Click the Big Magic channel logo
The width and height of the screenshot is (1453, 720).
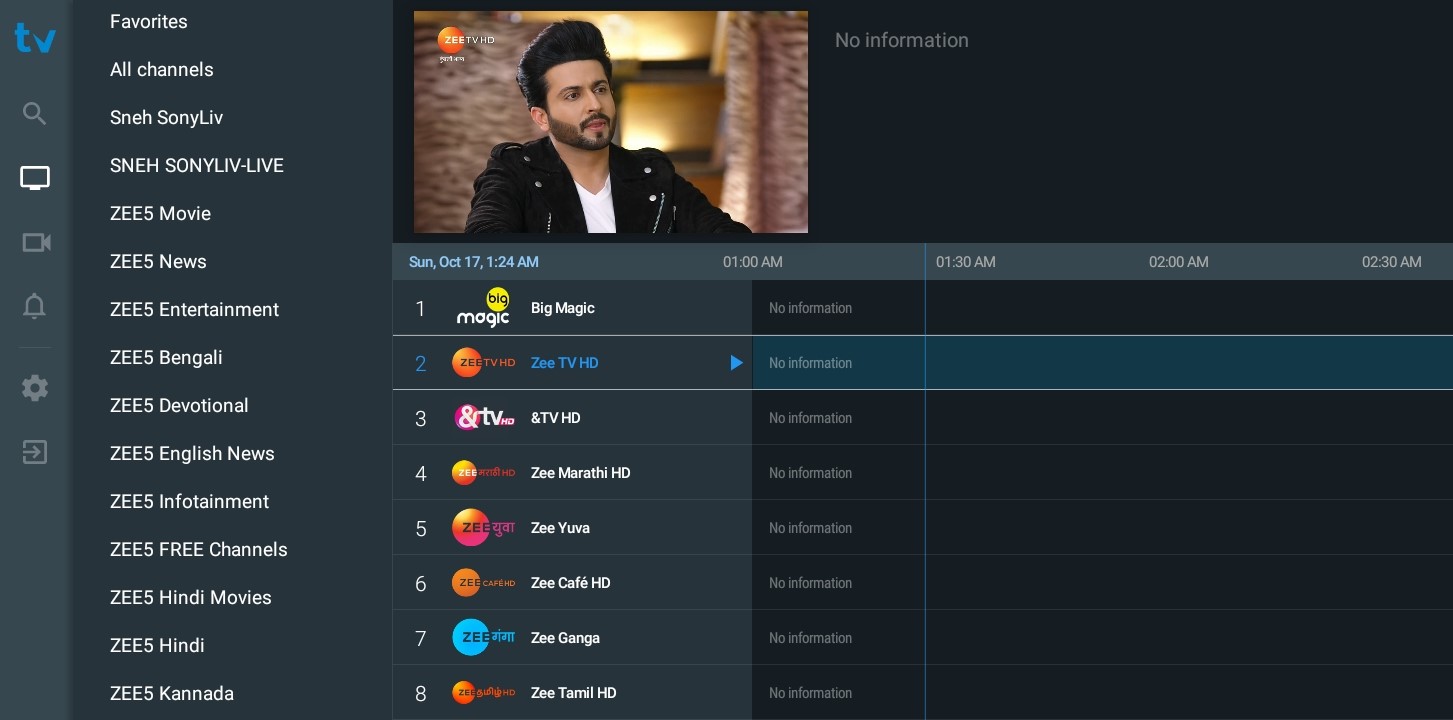point(484,308)
